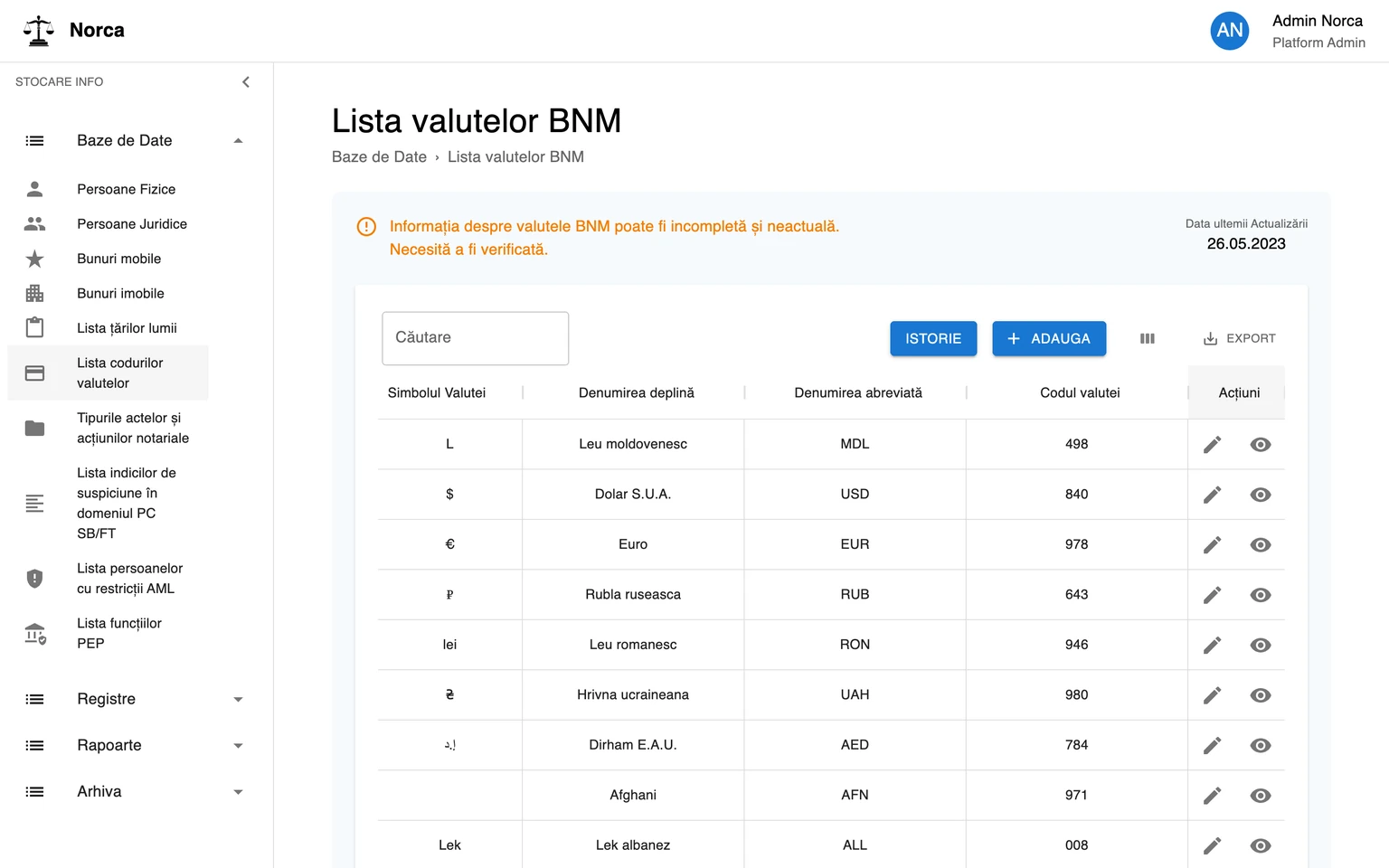Click the Lista indicilor de suspiciune icon
The image size is (1389, 868).
34,503
